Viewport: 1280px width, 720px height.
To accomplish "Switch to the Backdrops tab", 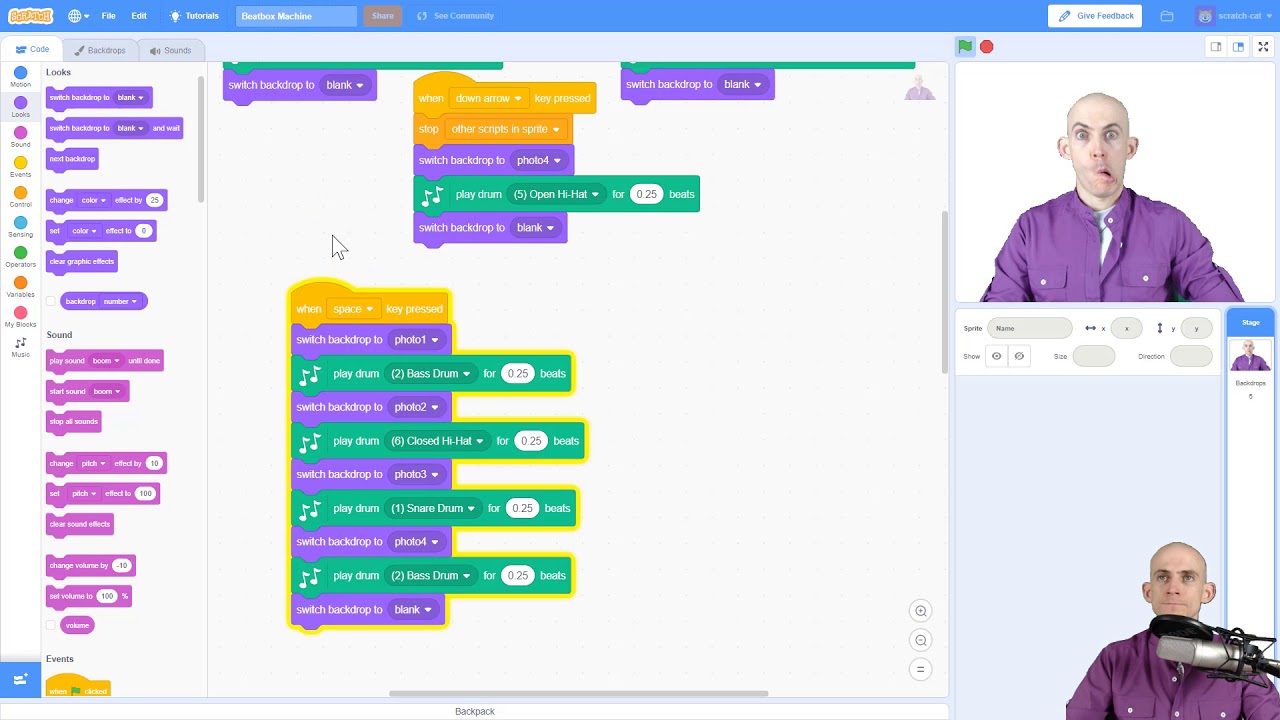I will pyautogui.click(x=99, y=50).
